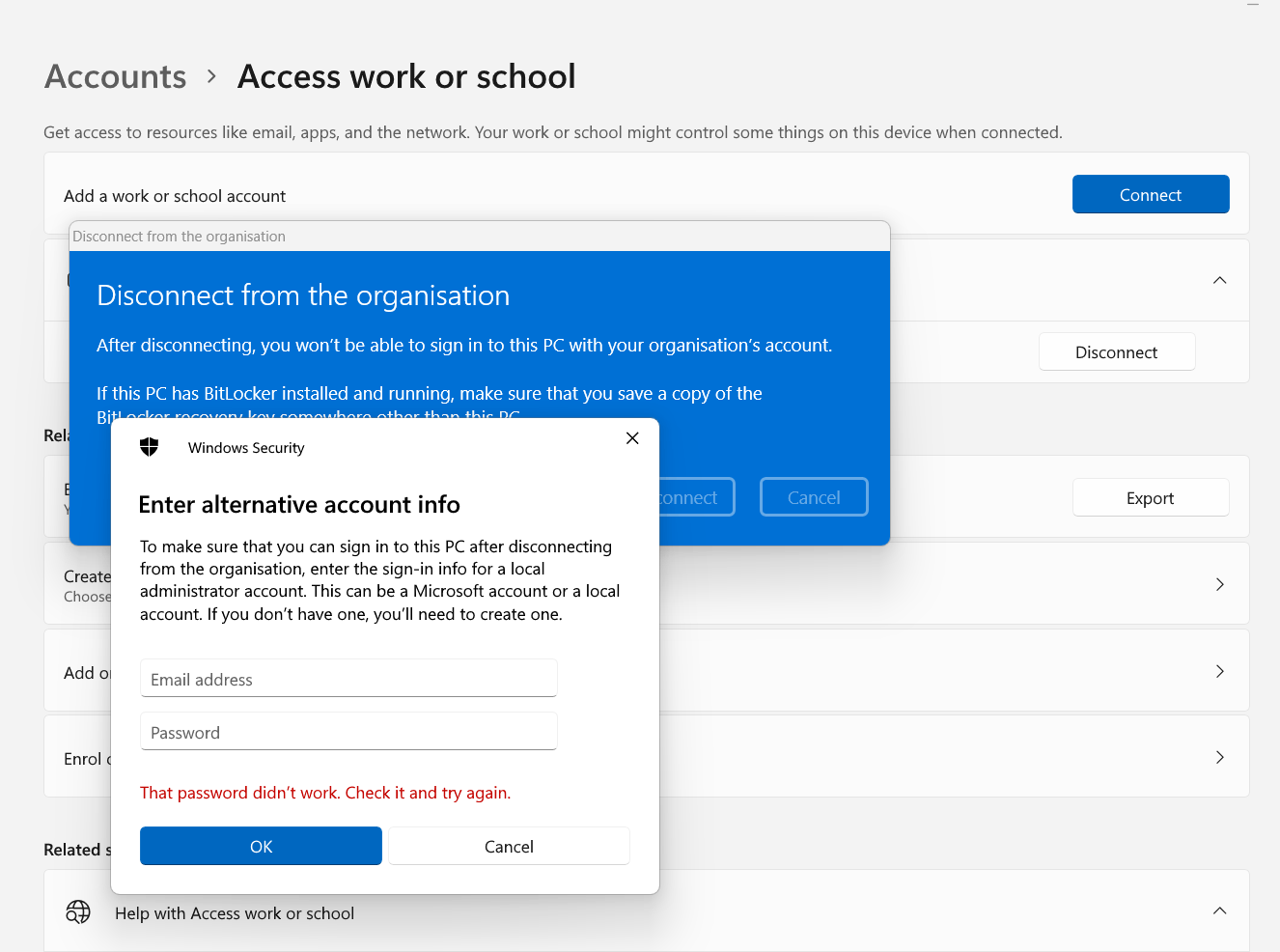Image resolution: width=1280 pixels, height=952 pixels.
Task: Click the 'Add a work or school account' label
Action: 175,196
